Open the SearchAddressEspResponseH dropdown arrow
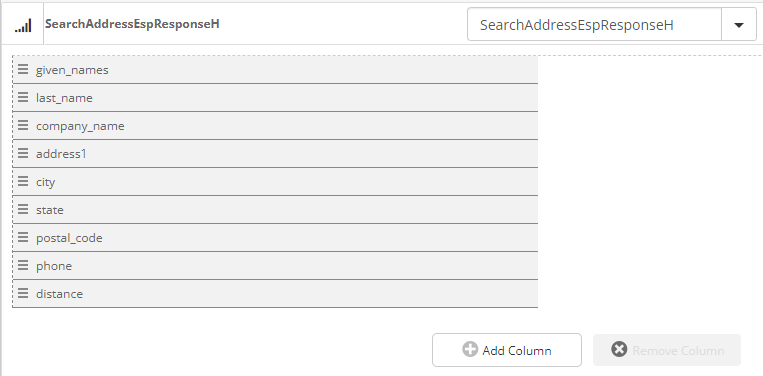763x376 pixels. (739, 25)
